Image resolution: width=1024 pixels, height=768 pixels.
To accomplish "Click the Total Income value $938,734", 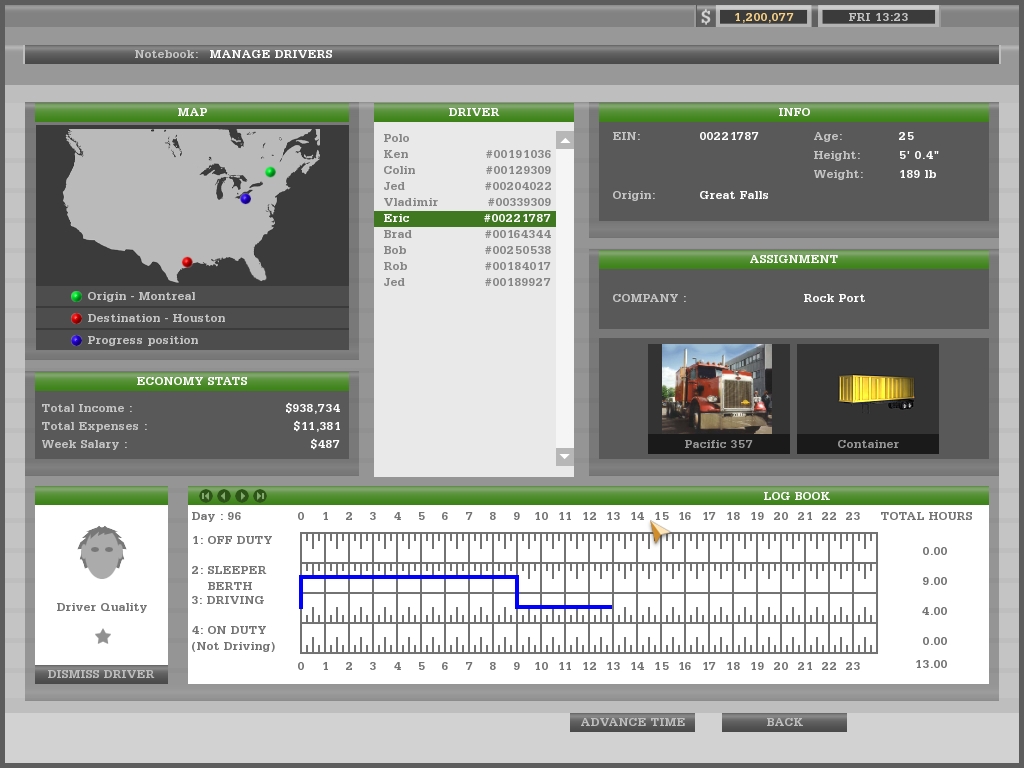I will tap(313, 408).
